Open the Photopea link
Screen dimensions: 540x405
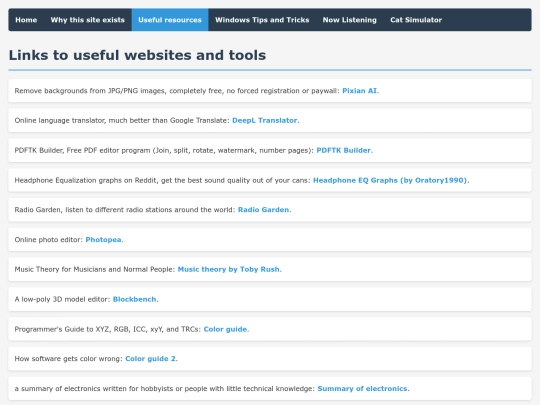click(103, 240)
